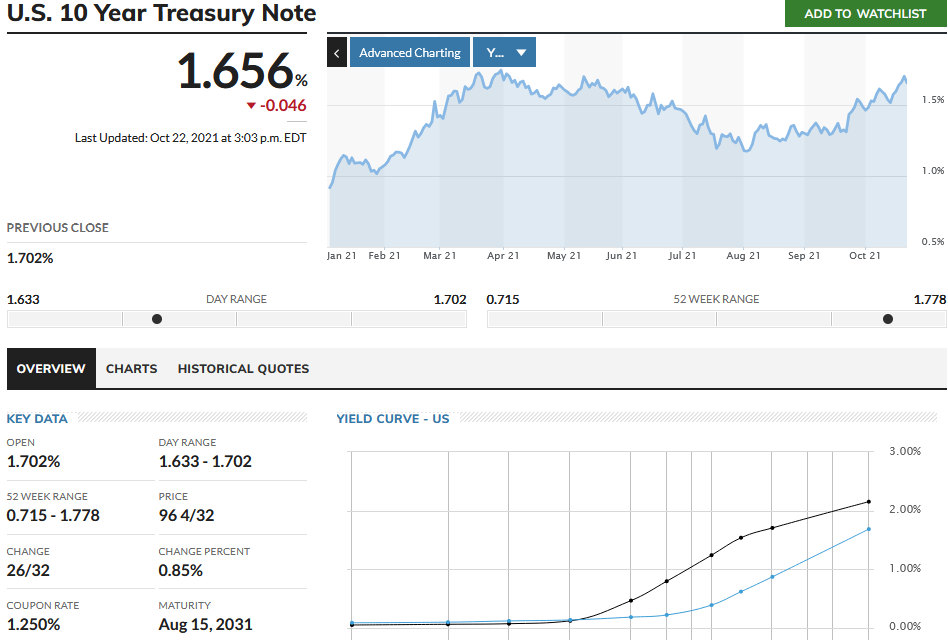Click the 52 Week Range marker dot
The height and width of the screenshot is (640, 948).
[x=888, y=319]
